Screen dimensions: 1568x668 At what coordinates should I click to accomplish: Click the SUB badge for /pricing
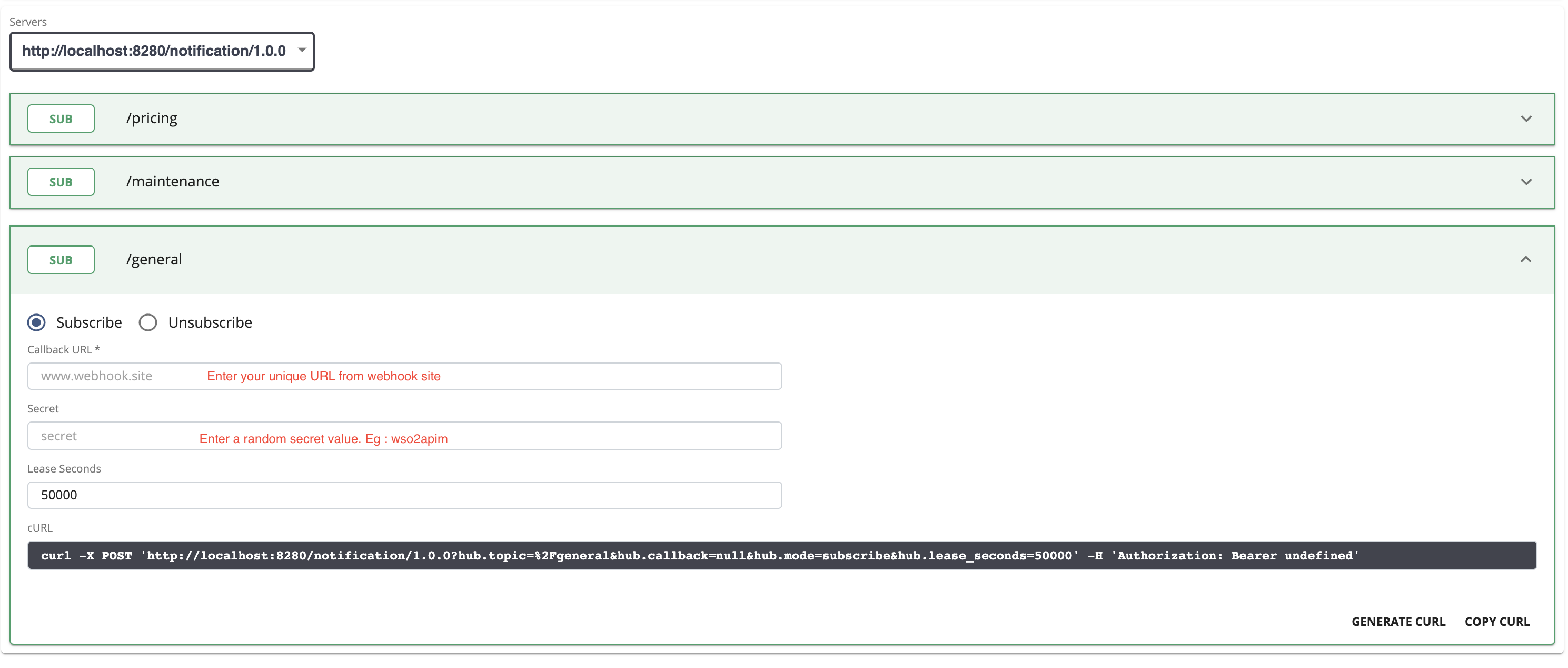coord(61,118)
